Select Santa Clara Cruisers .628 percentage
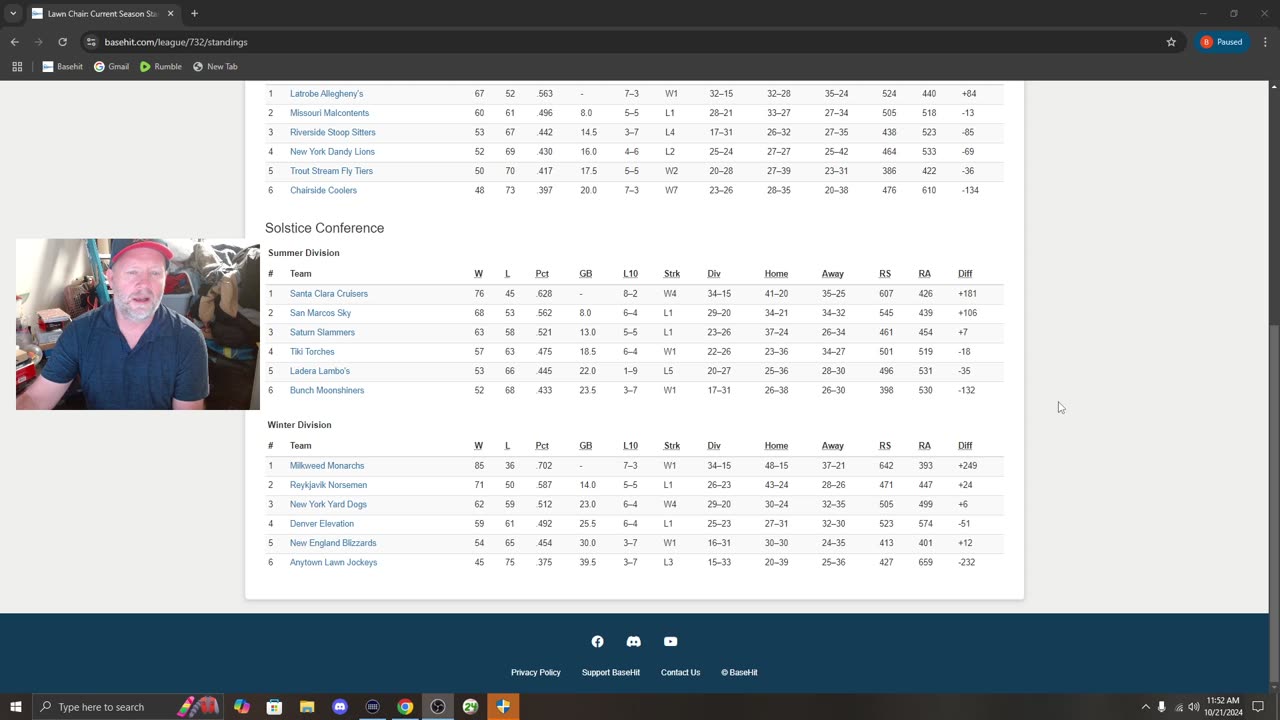The height and width of the screenshot is (720, 1280). [544, 294]
